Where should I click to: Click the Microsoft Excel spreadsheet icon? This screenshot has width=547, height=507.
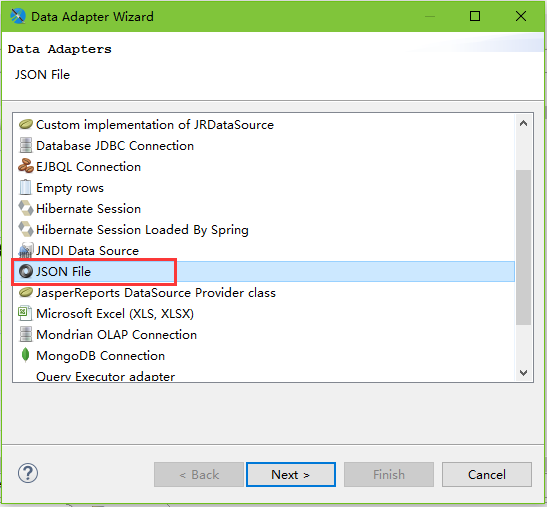[25, 313]
